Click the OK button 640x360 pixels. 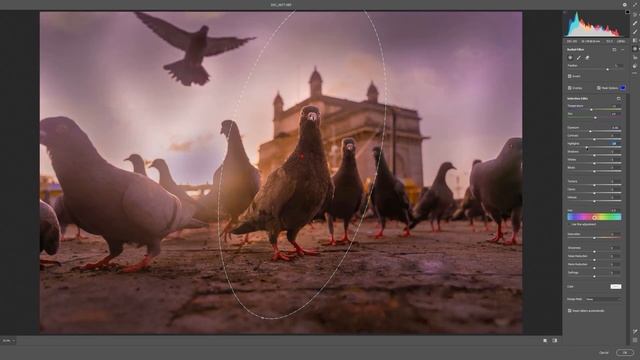pos(625,353)
